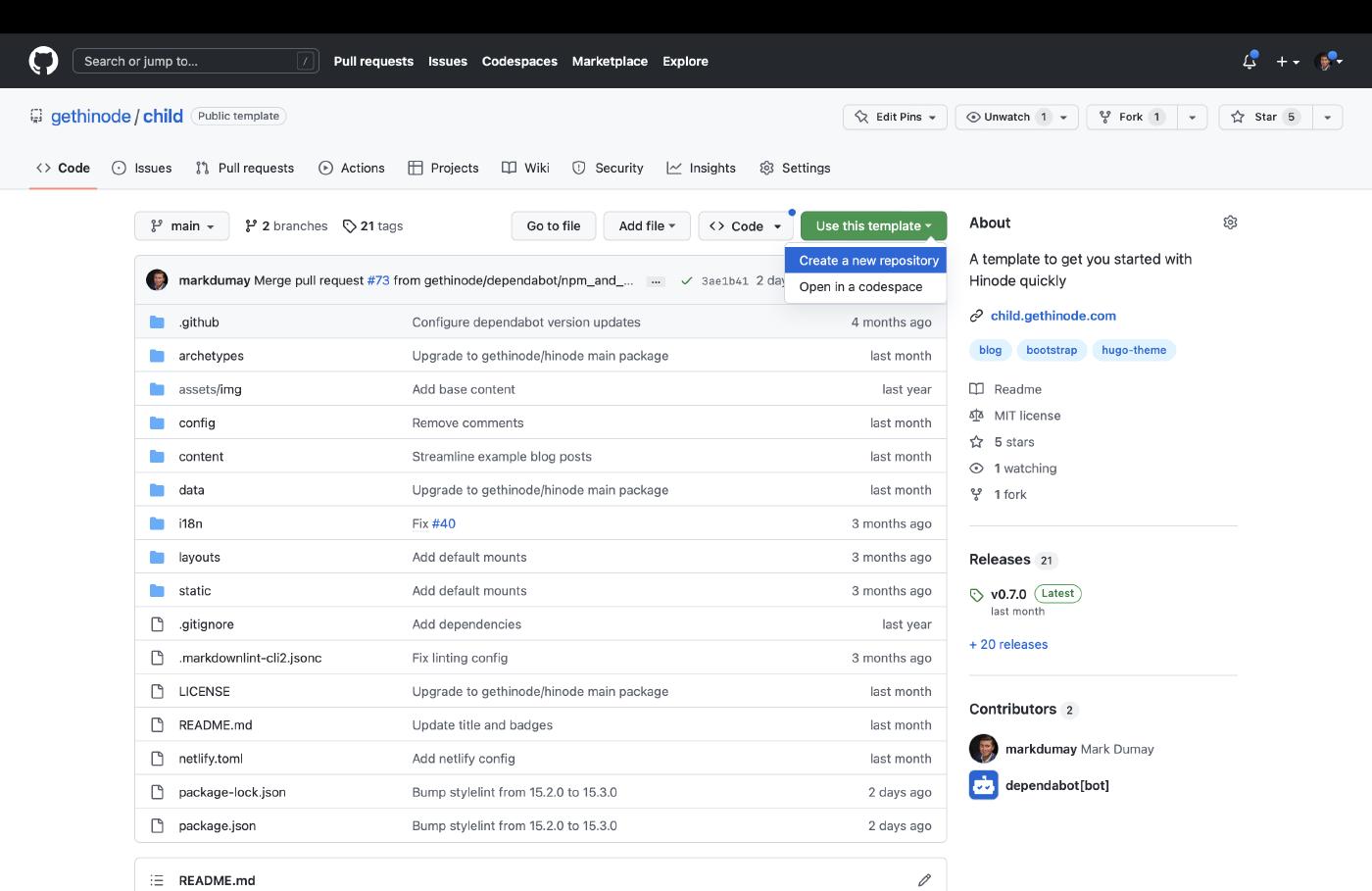Image resolution: width=1372 pixels, height=891 pixels.
Task: Click Marketplace in top navigation
Action: [610, 61]
